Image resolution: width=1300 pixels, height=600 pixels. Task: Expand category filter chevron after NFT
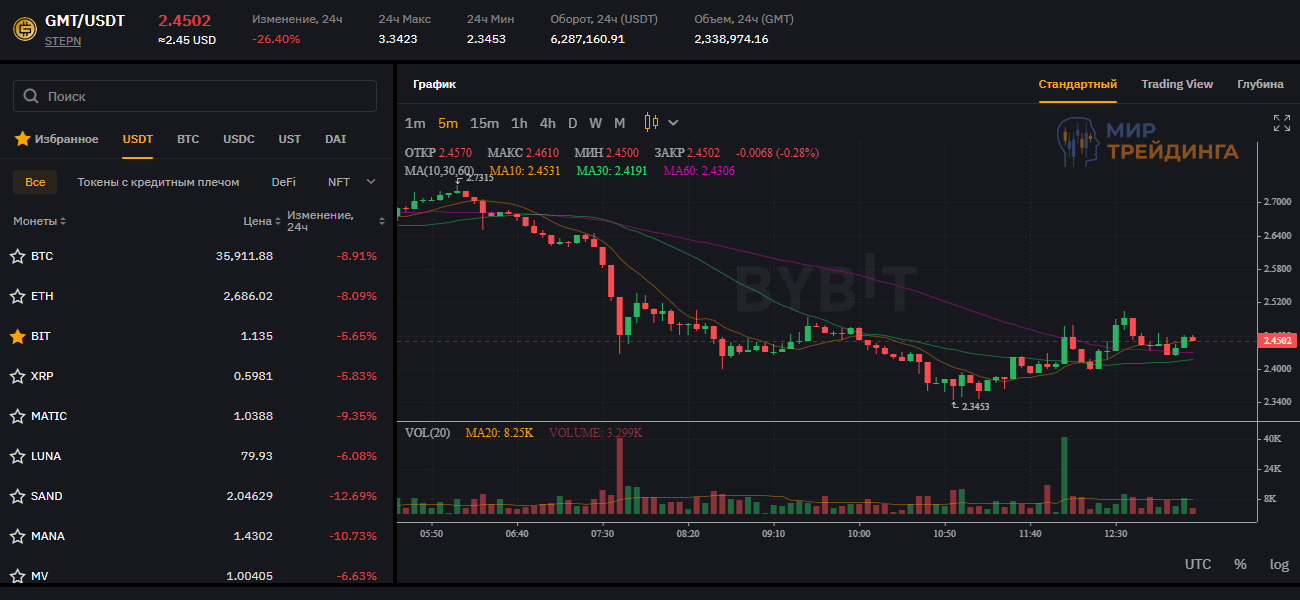(x=371, y=182)
